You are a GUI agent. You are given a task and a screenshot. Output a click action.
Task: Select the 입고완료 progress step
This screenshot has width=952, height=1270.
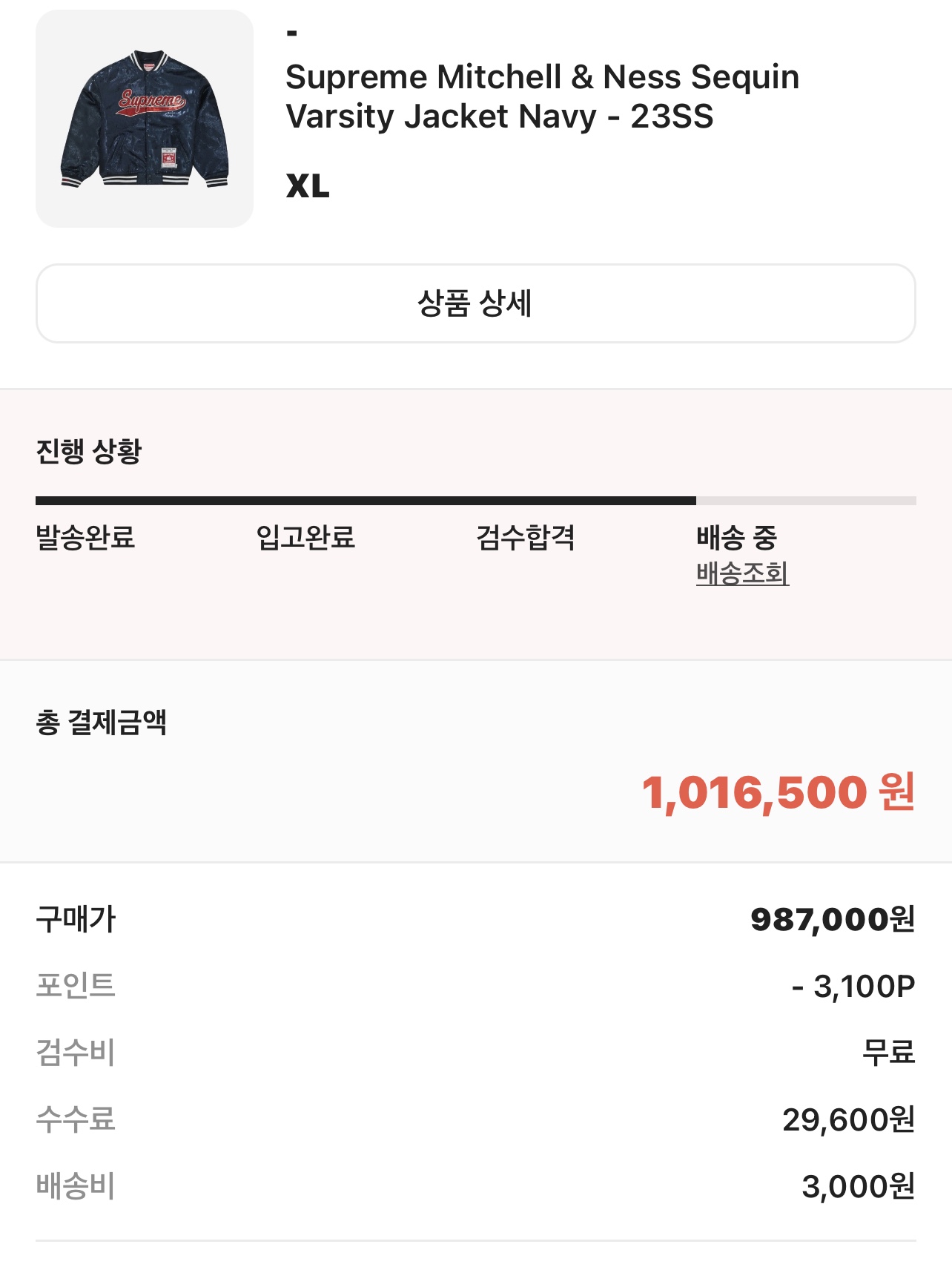[x=305, y=537]
